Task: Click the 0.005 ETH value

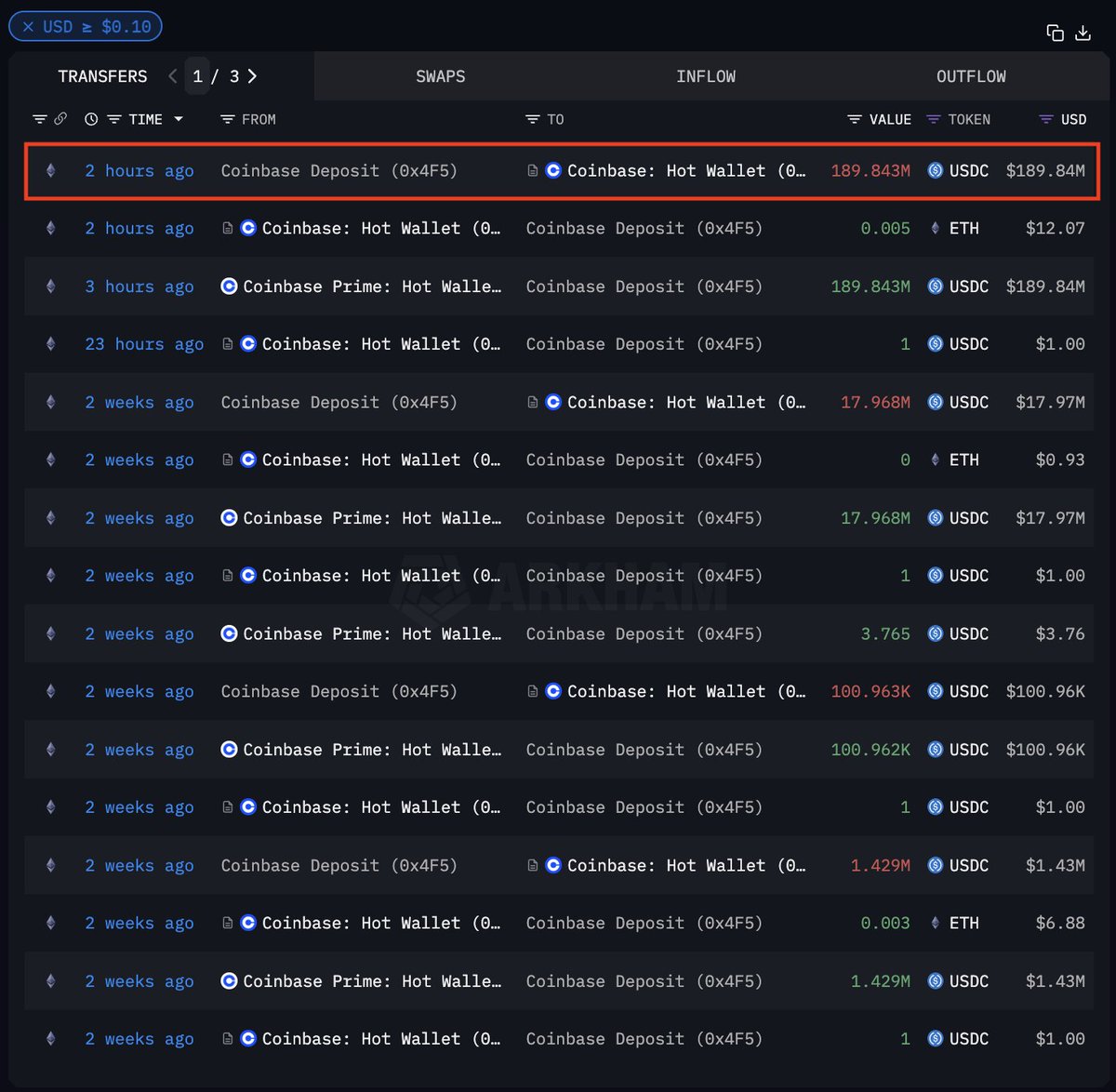Action: pyautogui.click(x=885, y=228)
